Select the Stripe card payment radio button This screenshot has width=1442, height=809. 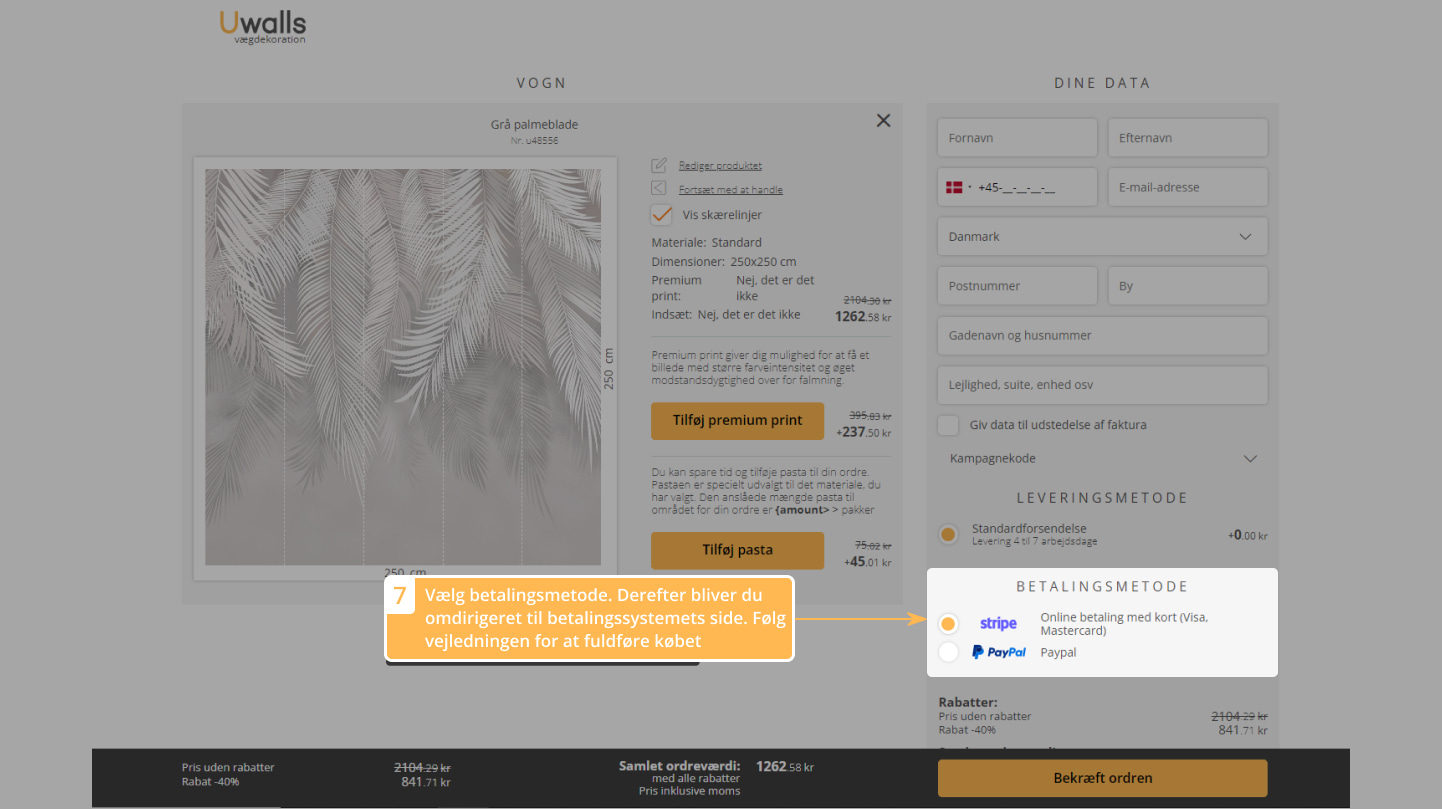pos(948,624)
